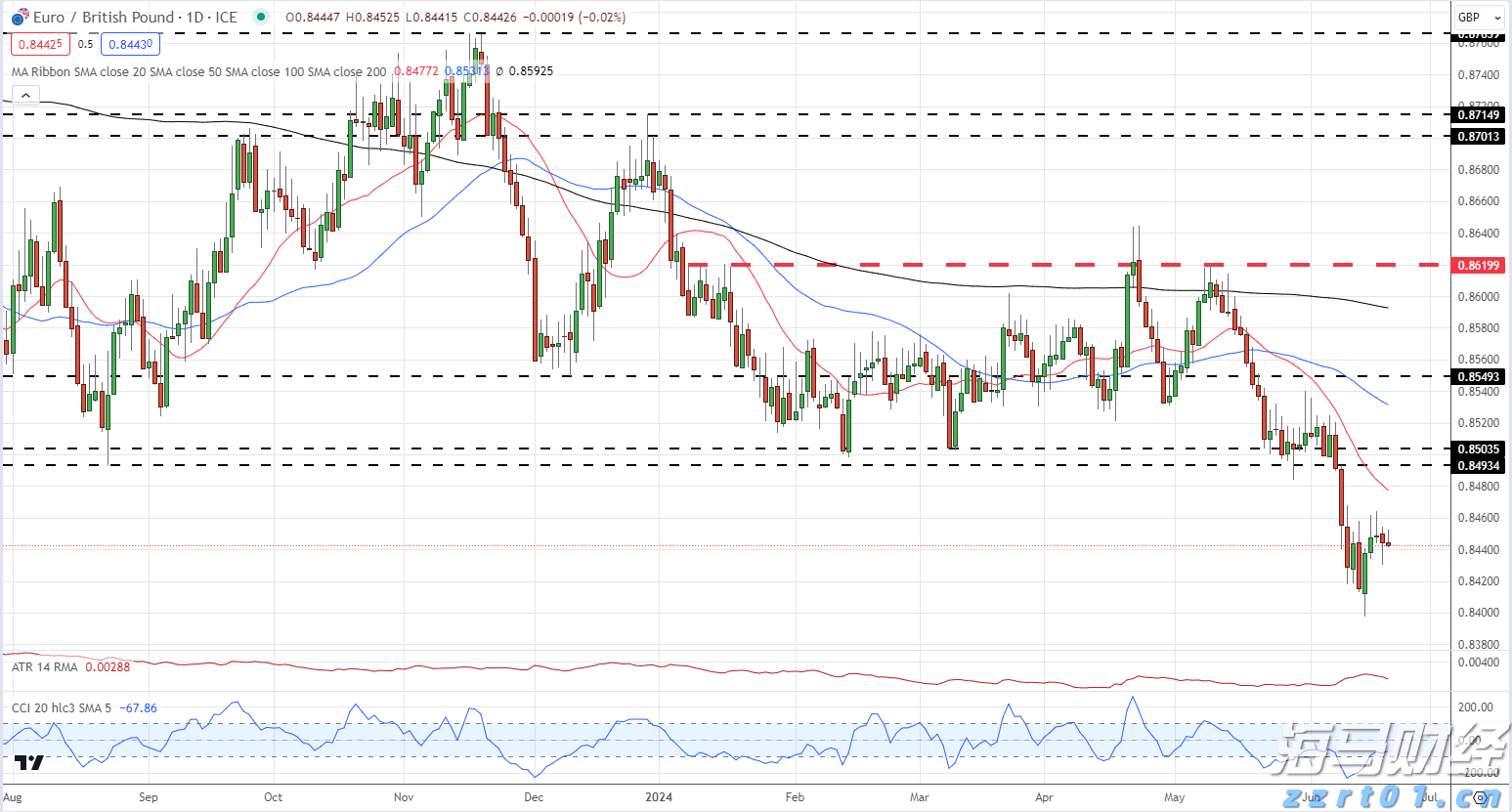Viewport: 1512px width, 812px height.
Task: Click the 0.84000 price scale label
Action: click(x=1478, y=613)
